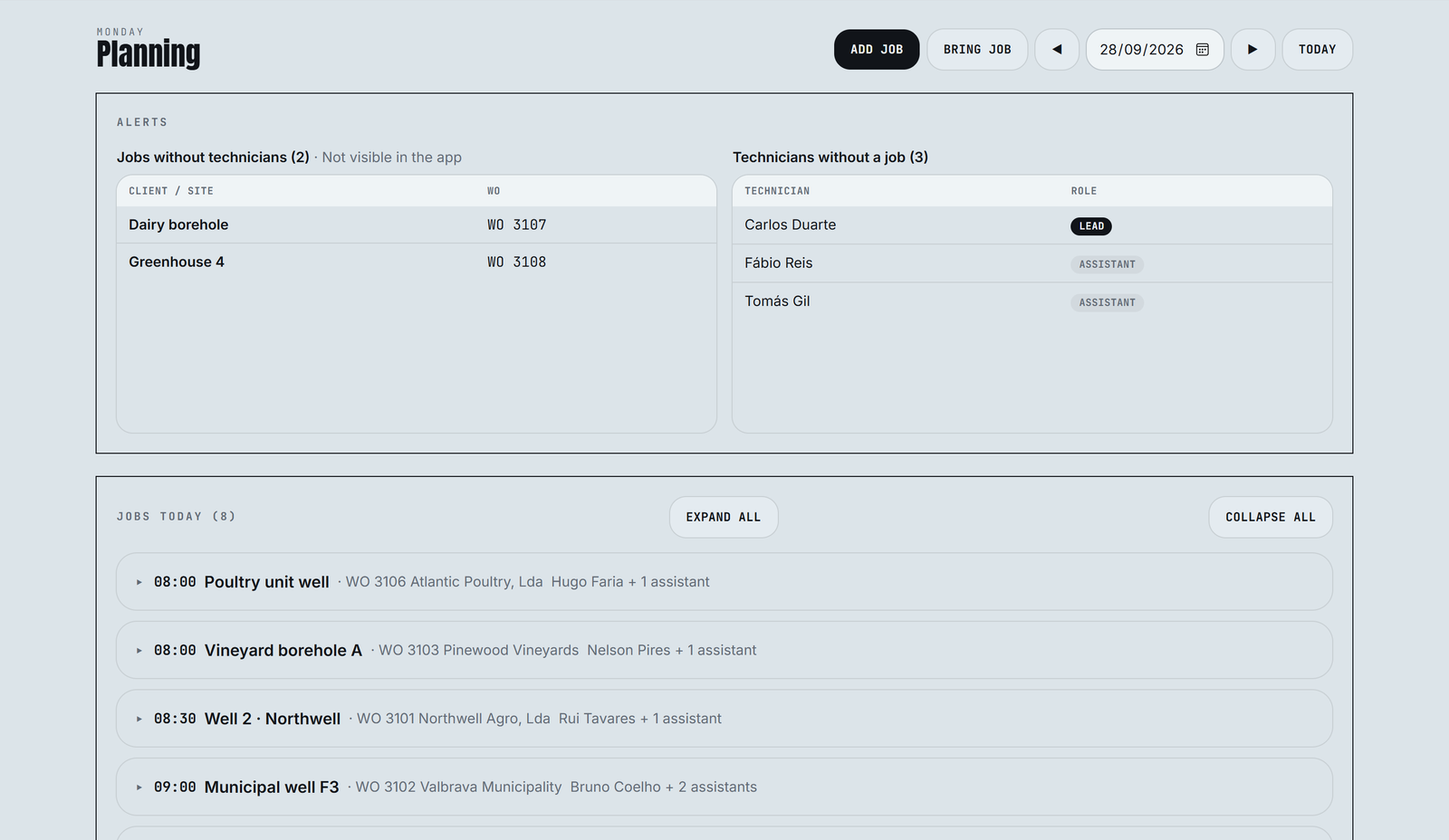Click the WO column header
Viewport: 1449px width, 840px height.
point(494,191)
